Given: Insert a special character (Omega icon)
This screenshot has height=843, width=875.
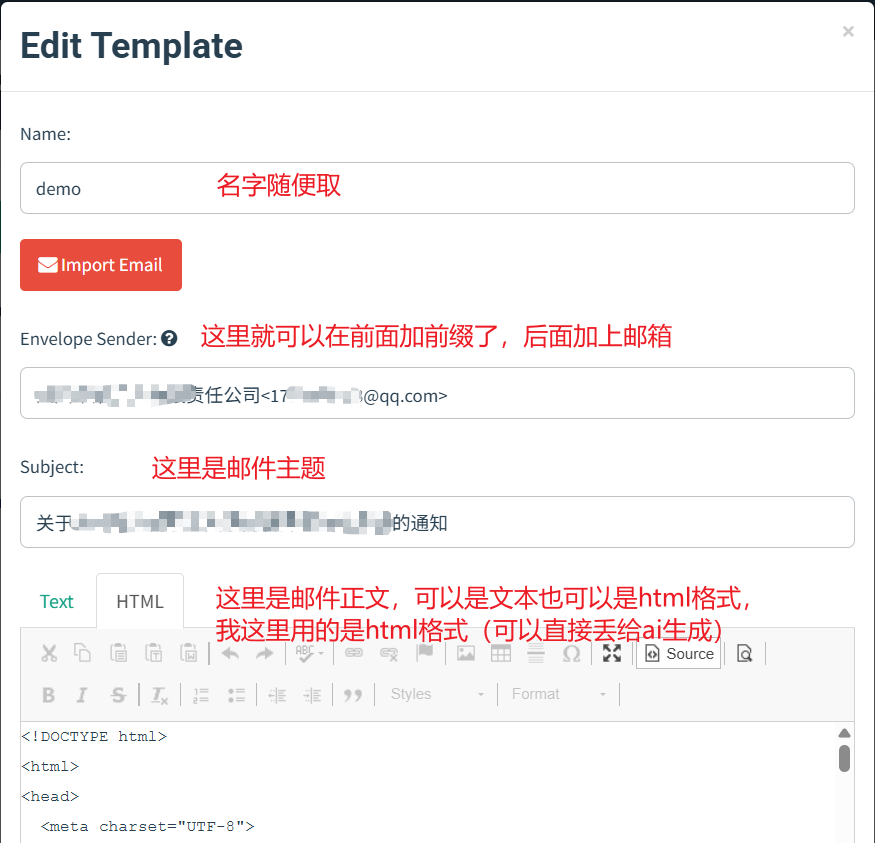Looking at the screenshot, I should click(571, 653).
